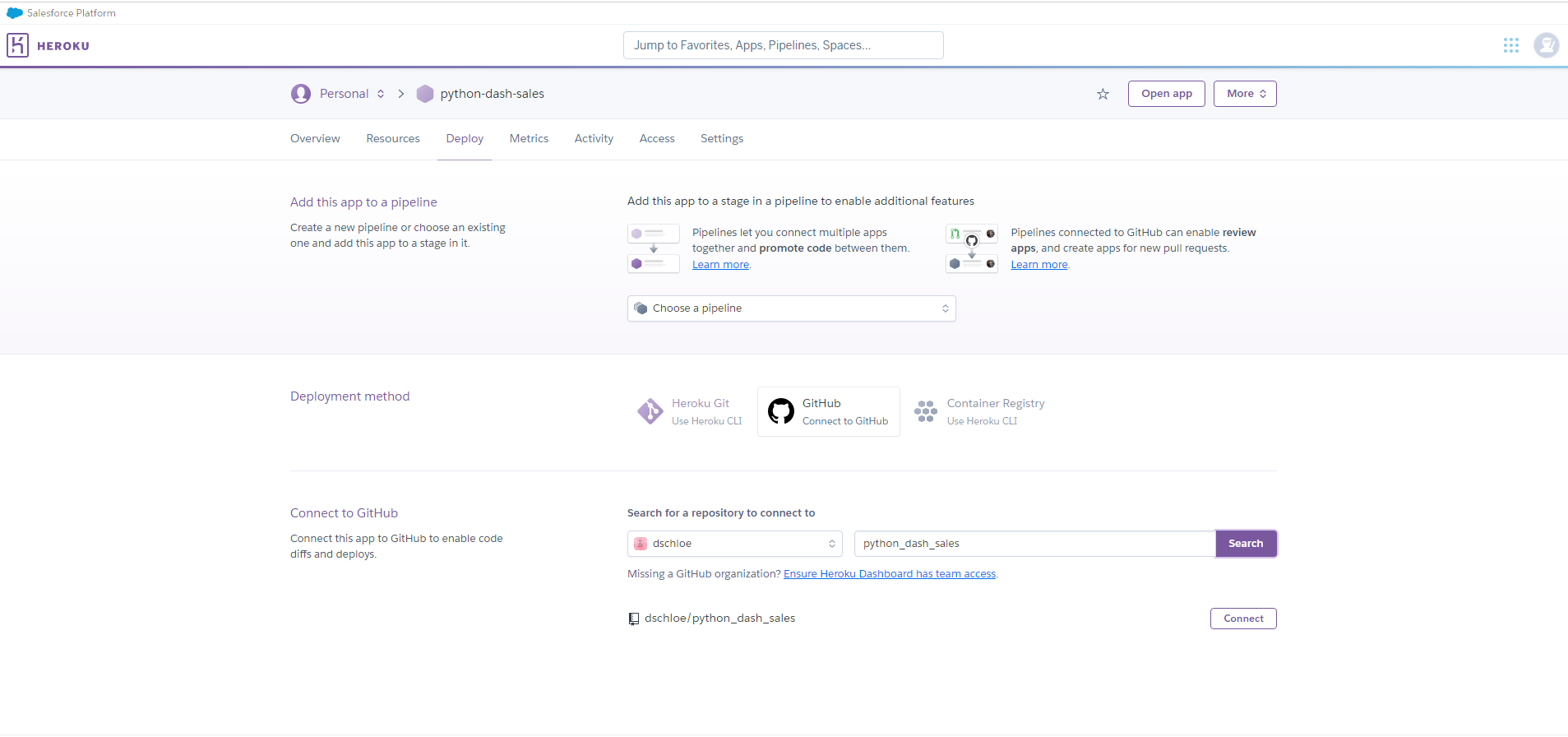Image resolution: width=1568 pixels, height=737 pixels.
Task: Open the Access tab
Action: pos(657,138)
